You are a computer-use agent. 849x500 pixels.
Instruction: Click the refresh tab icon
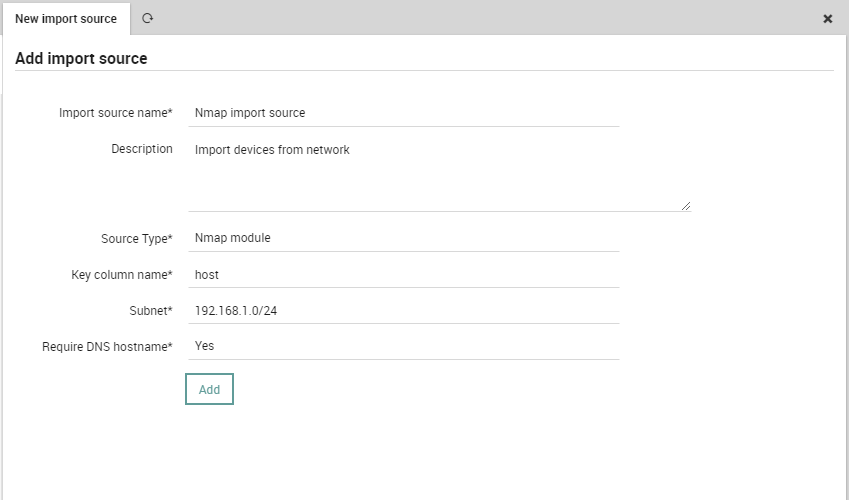(x=147, y=18)
